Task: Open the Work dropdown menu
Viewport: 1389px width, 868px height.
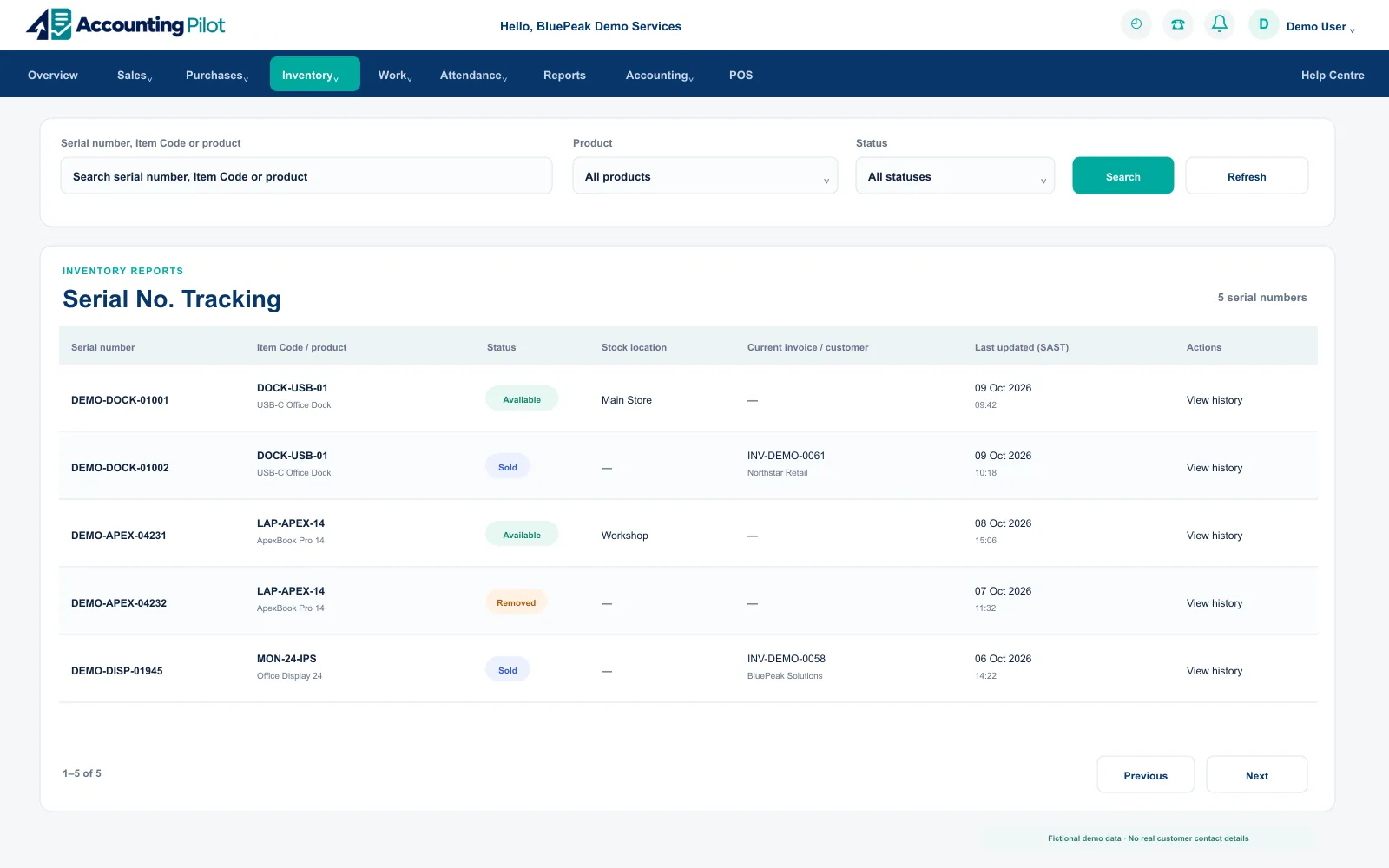Action: coord(395,76)
